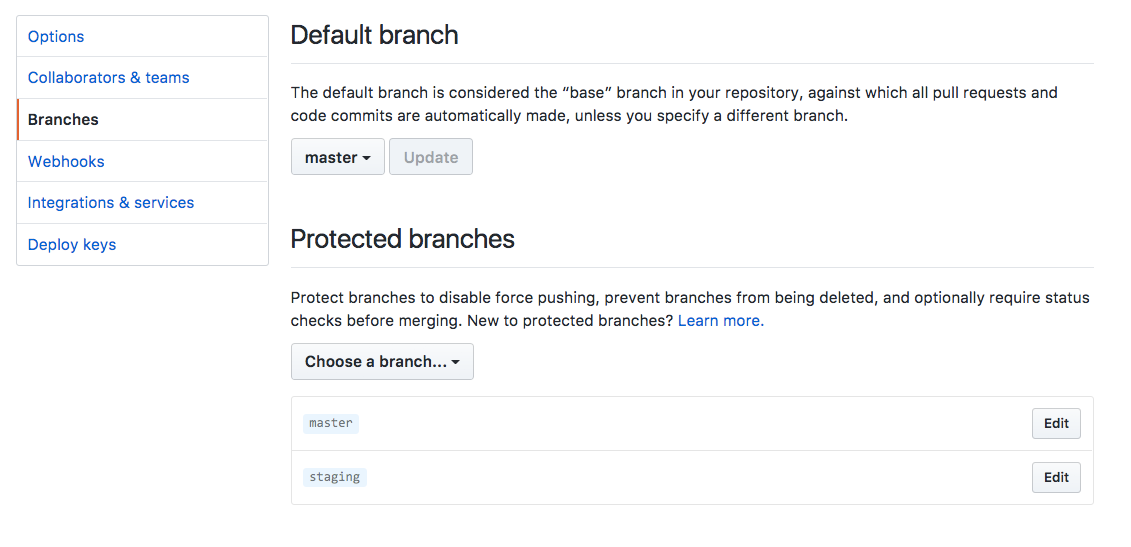The image size is (1131, 547).
Task: Click the Update default branch button
Action: click(431, 157)
